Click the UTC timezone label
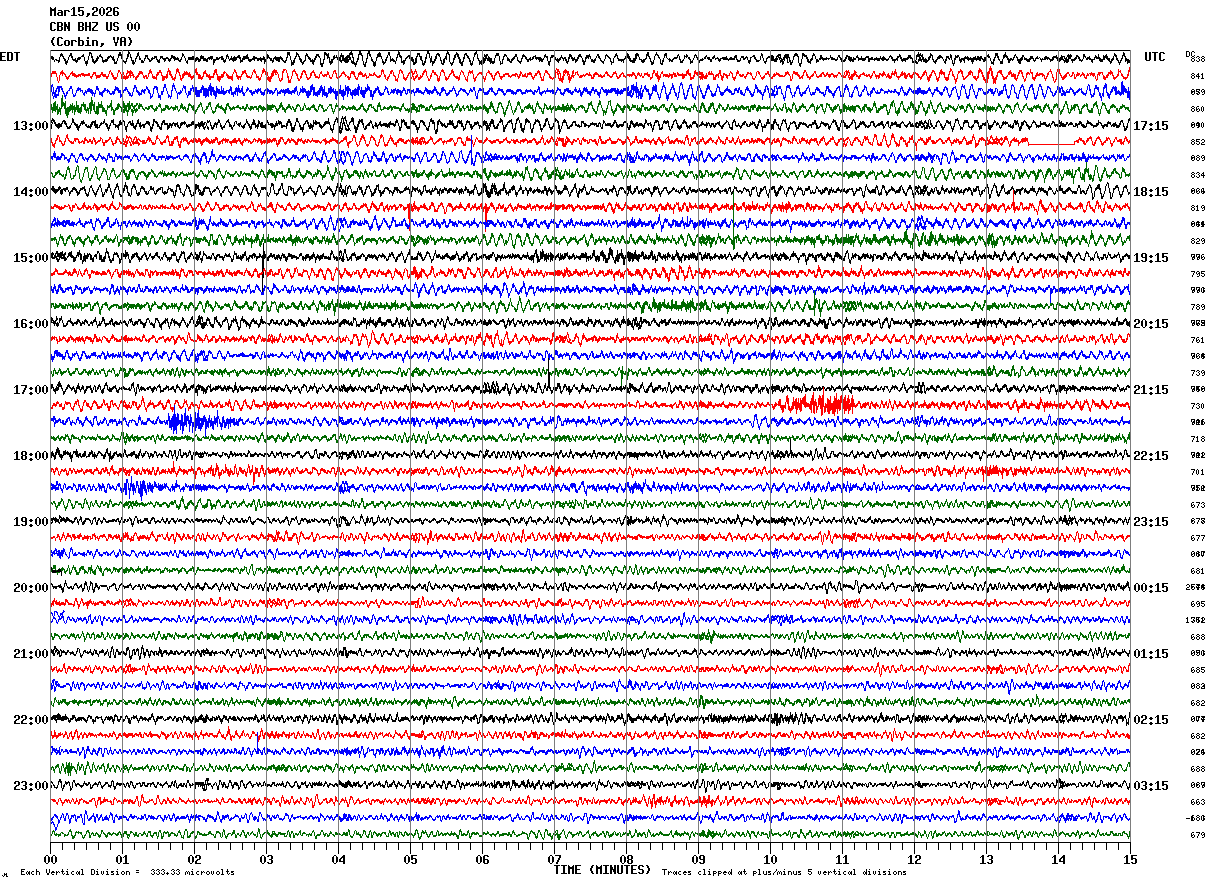This screenshot has height=886, width=1210. (1155, 57)
